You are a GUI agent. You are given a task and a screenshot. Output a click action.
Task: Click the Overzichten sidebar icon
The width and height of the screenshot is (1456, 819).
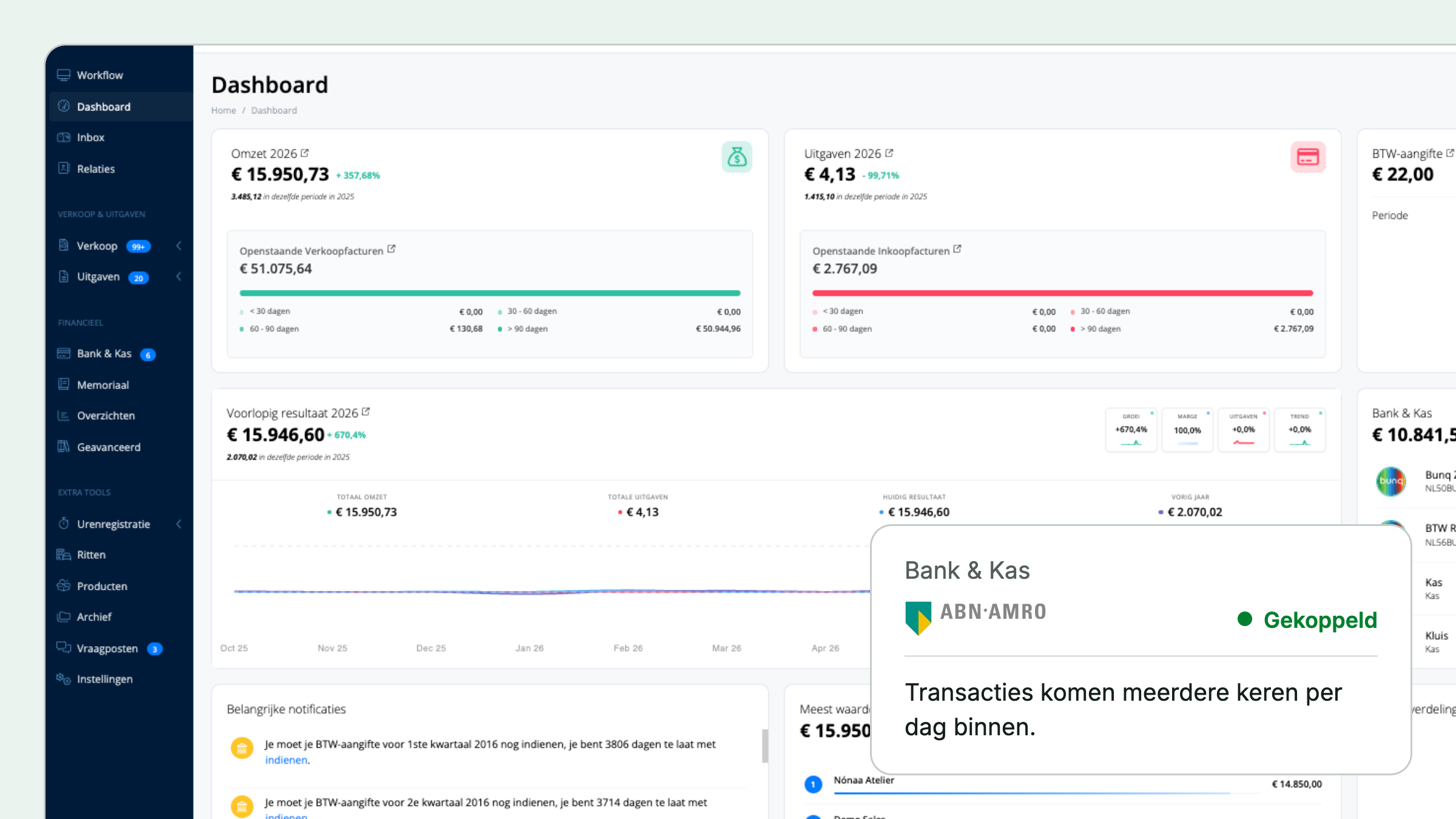tap(64, 416)
